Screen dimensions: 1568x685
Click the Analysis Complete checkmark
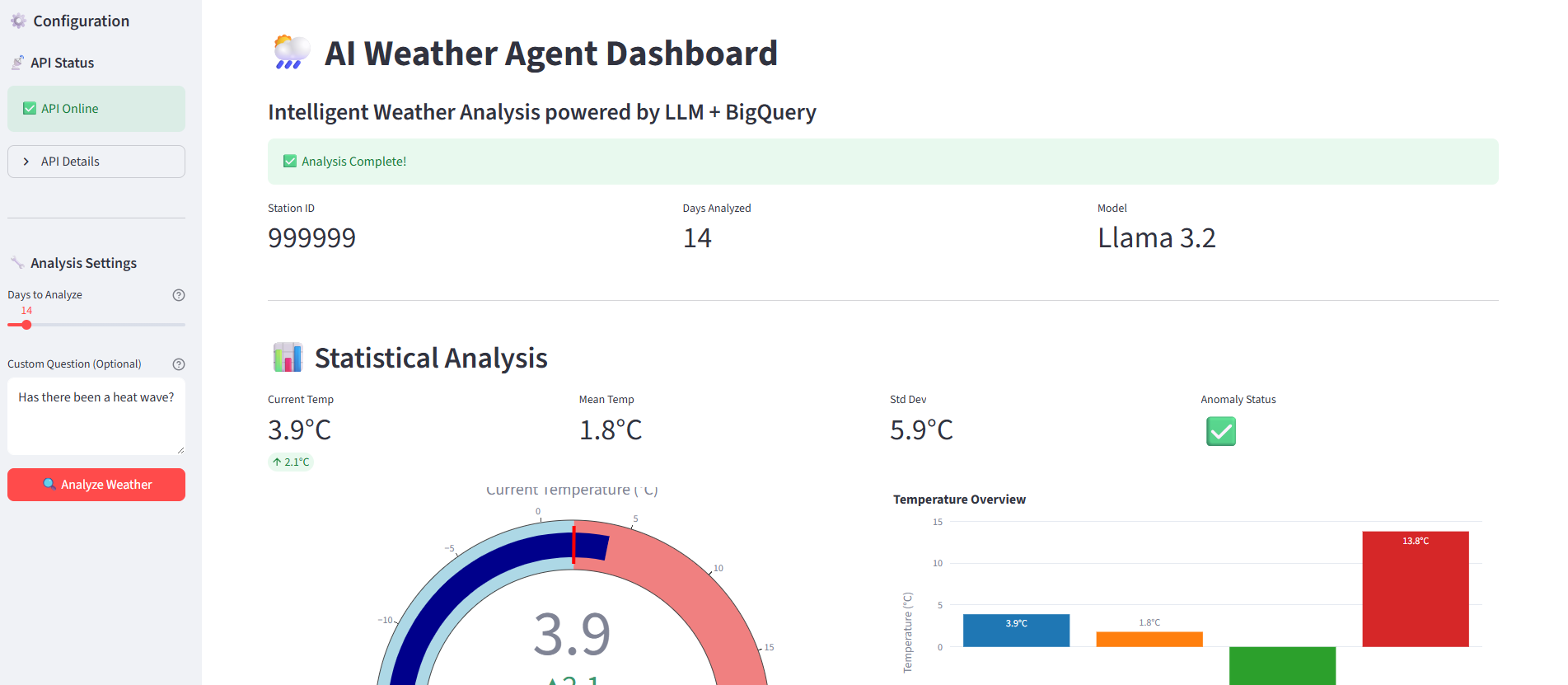tap(290, 162)
